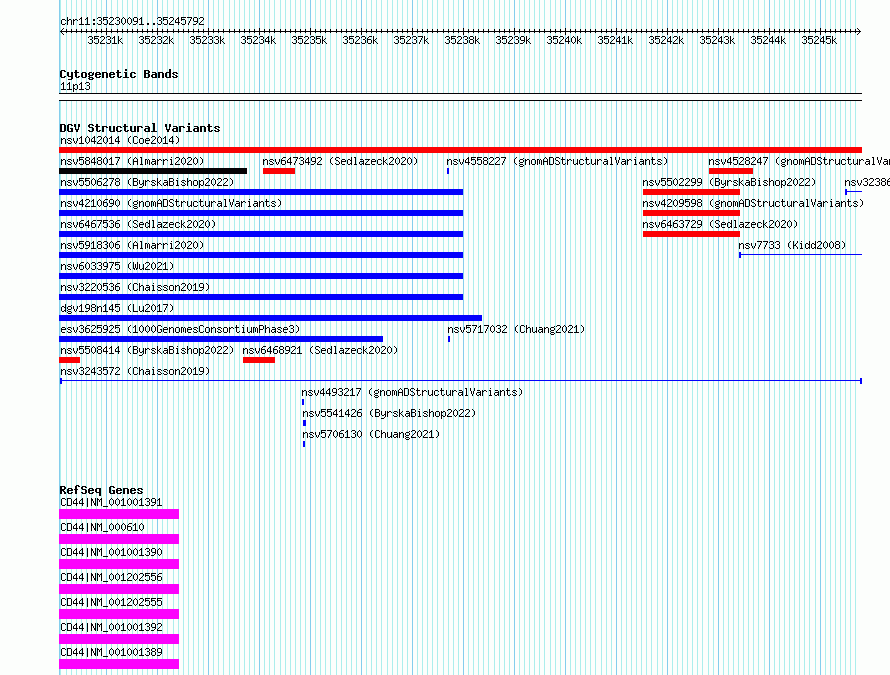Open nsv3220536 (Chaisson2019) label
Viewport: 890px width, 675px height.
[135, 287]
